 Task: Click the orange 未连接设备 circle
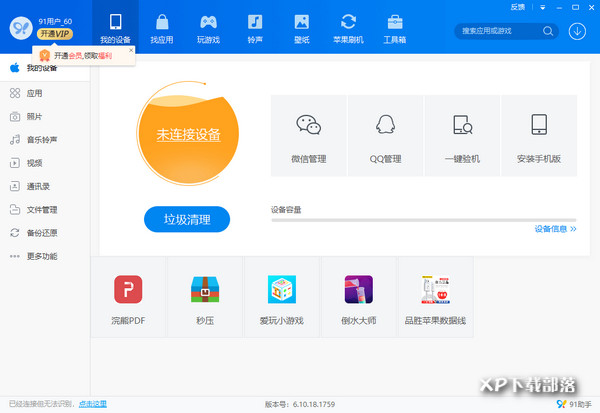point(188,134)
